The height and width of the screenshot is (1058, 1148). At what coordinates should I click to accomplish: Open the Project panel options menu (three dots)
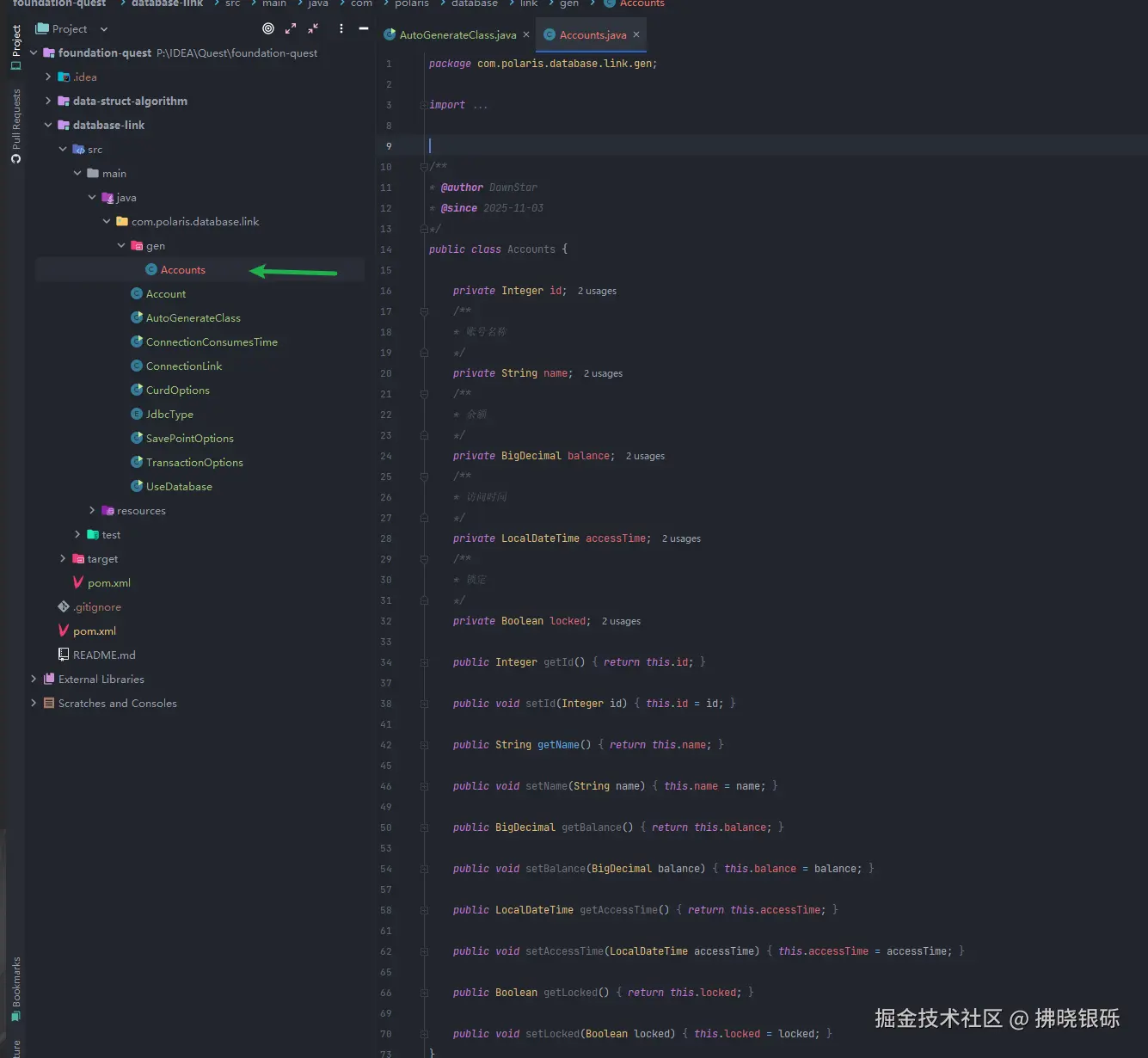(x=341, y=28)
